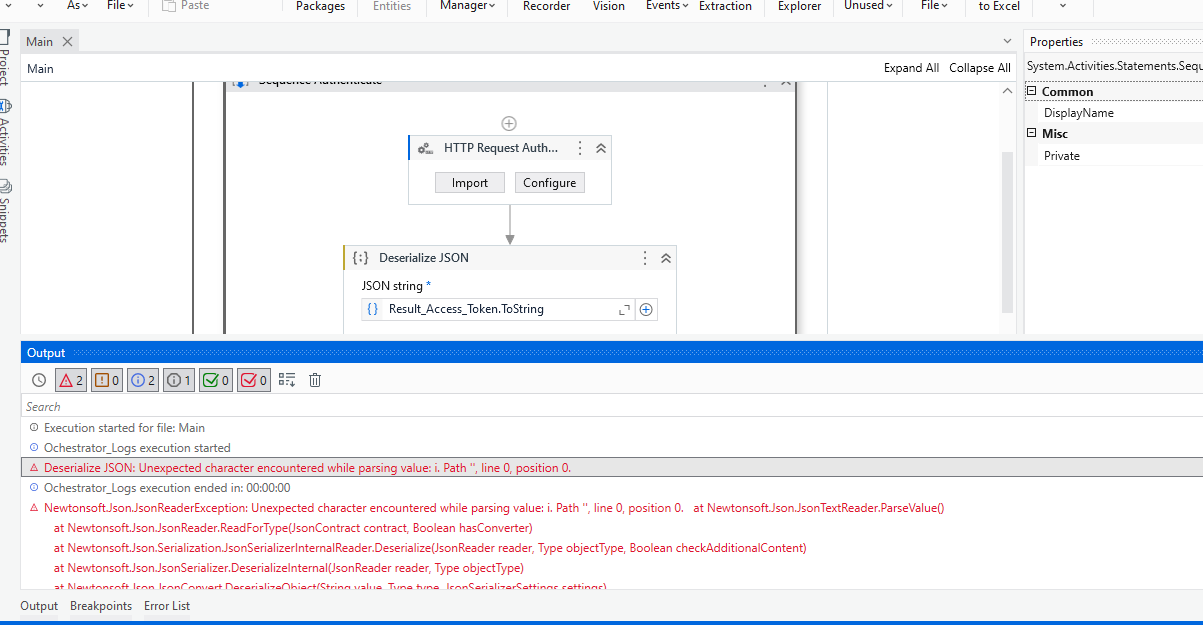The width and height of the screenshot is (1203, 625).
Task: Expand the Events dropdown in the ribbon
Action: coord(664,7)
